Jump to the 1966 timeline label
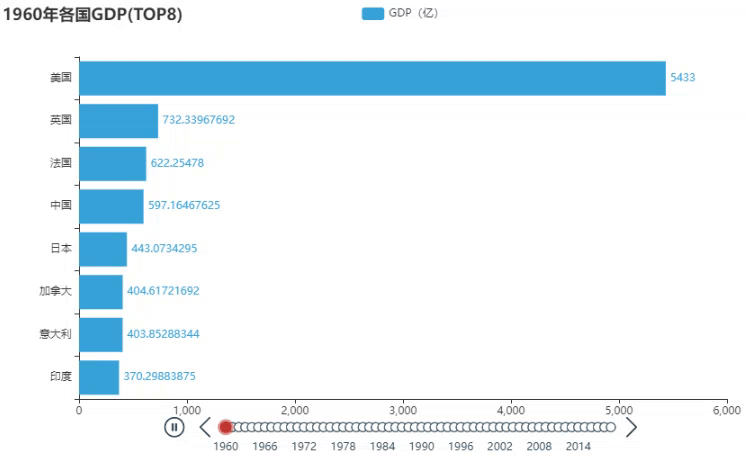This screenshot has height=458, width=748. 265,447
